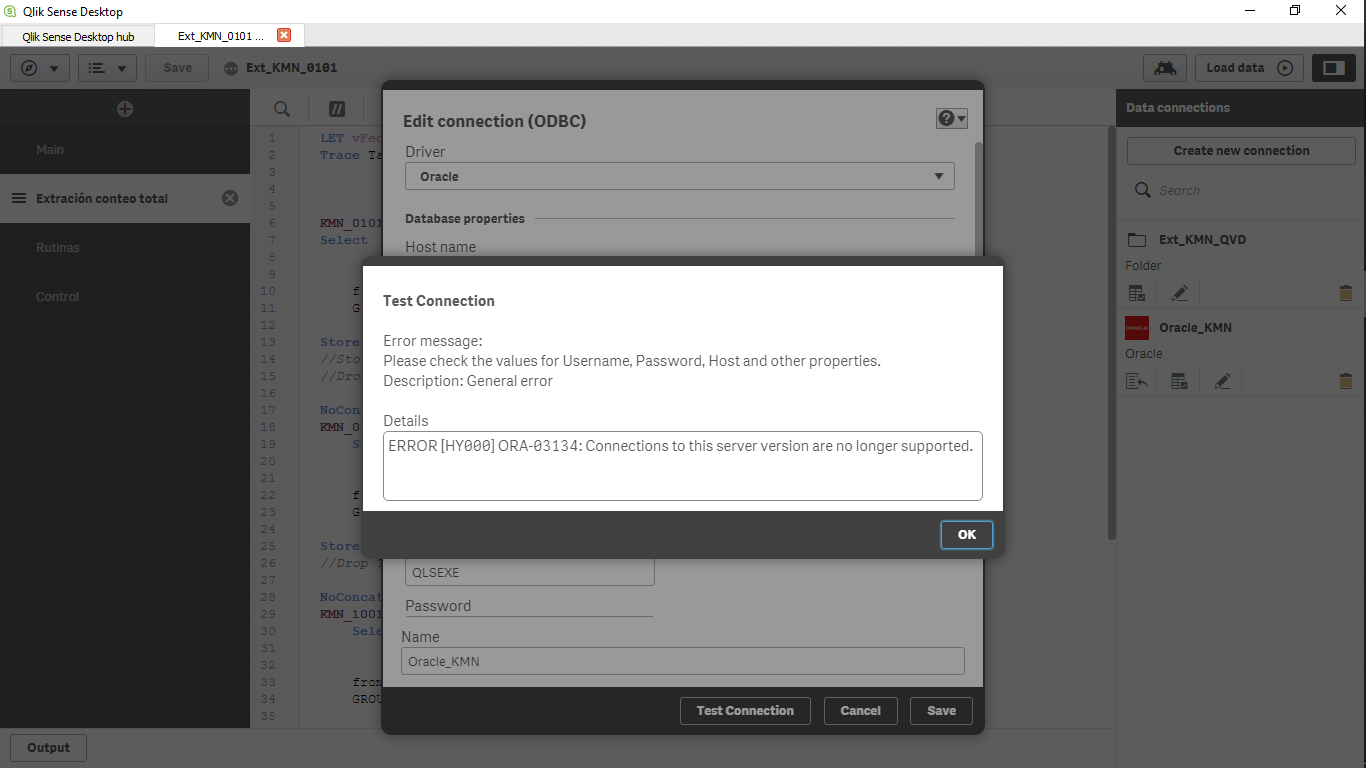Select data from Ext_KMN_QVD connection
The width and height of the screenshot is (1366, 768).
(1136, 293)
